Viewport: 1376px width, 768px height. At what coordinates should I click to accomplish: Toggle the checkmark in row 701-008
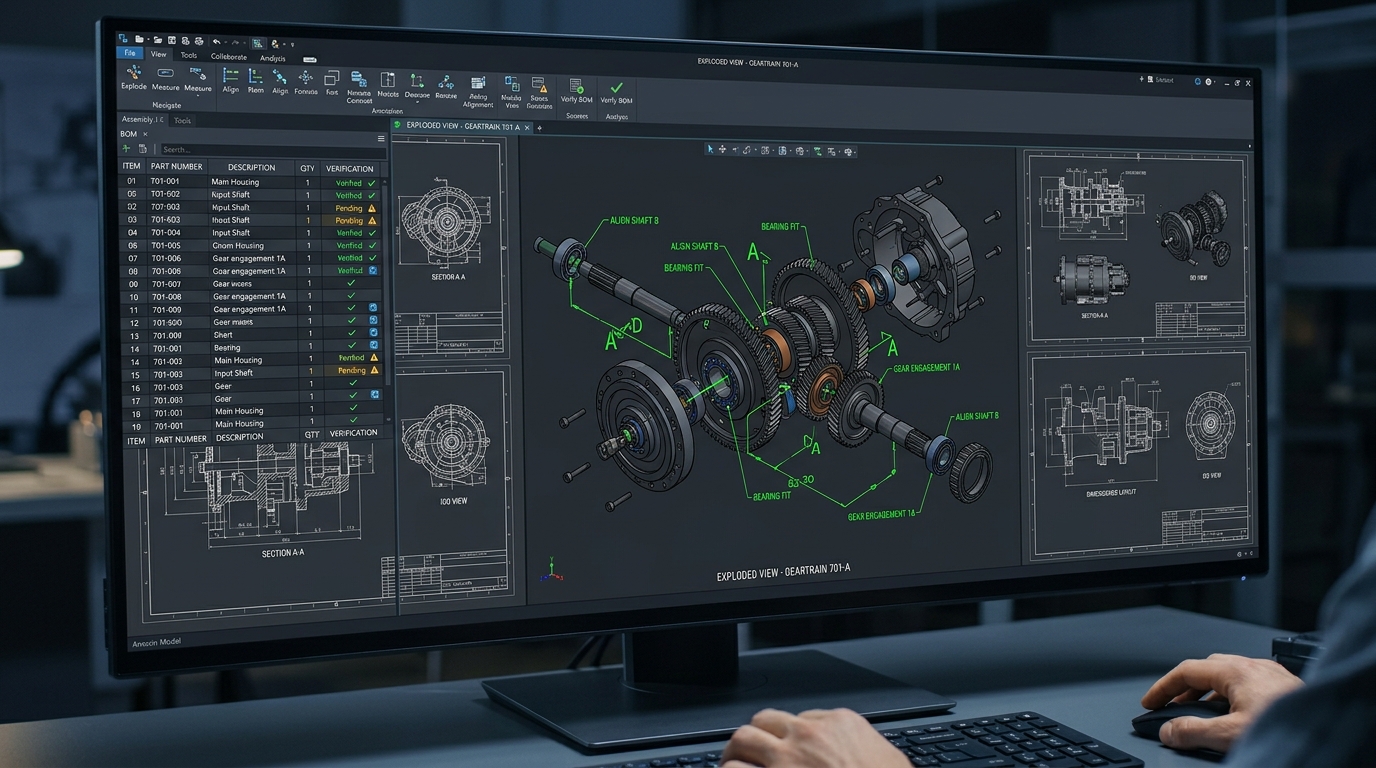pos(351,297)
